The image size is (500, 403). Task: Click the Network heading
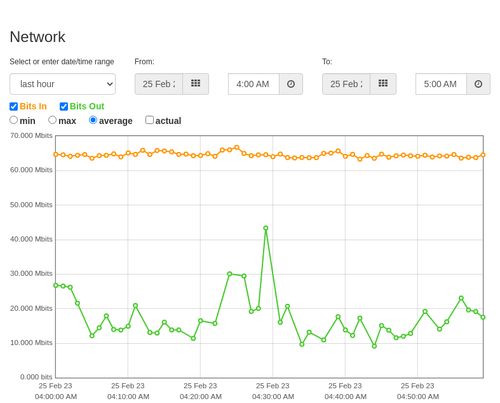tap(37, 37)
